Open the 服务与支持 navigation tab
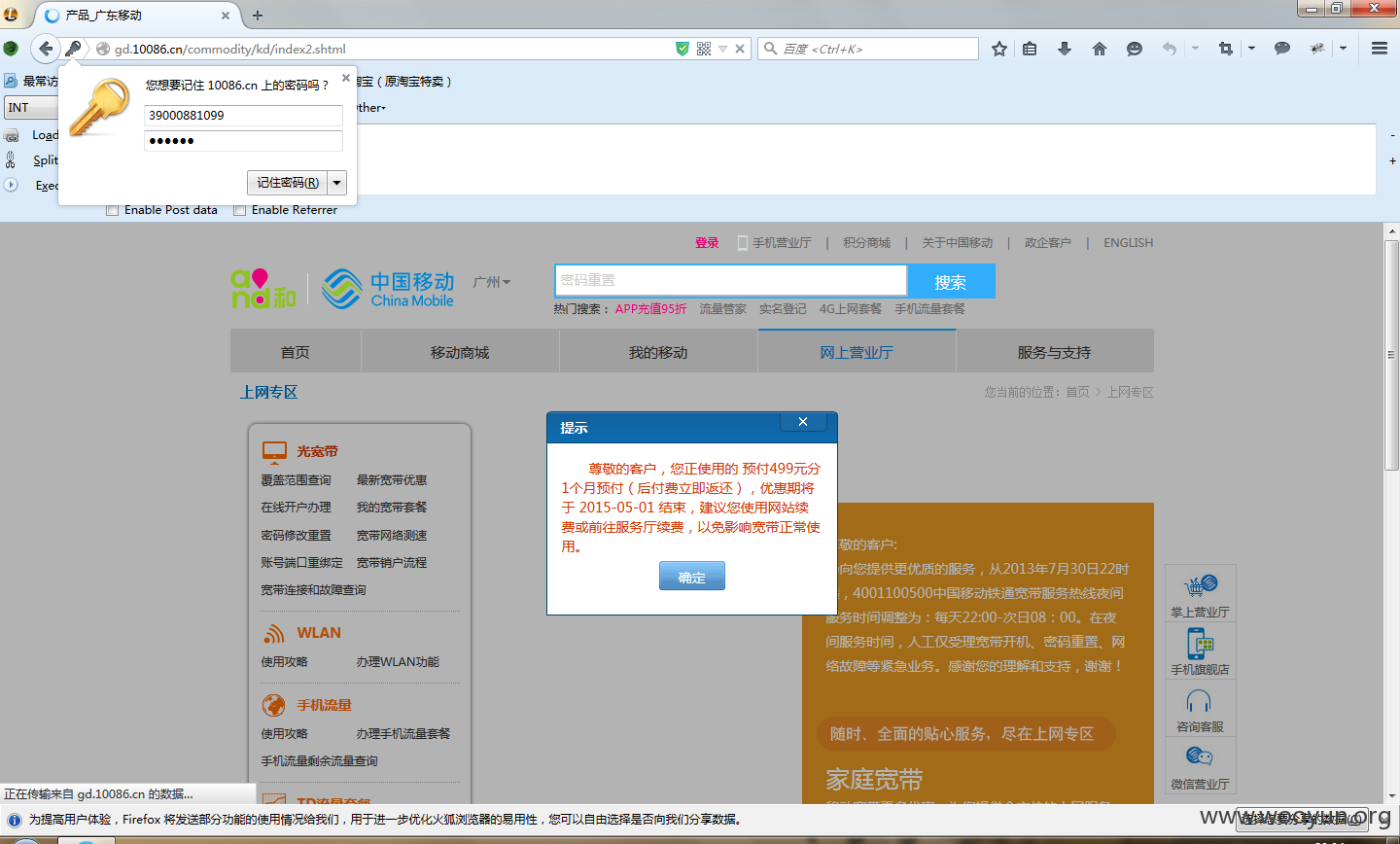 (x=1055, y=352)
